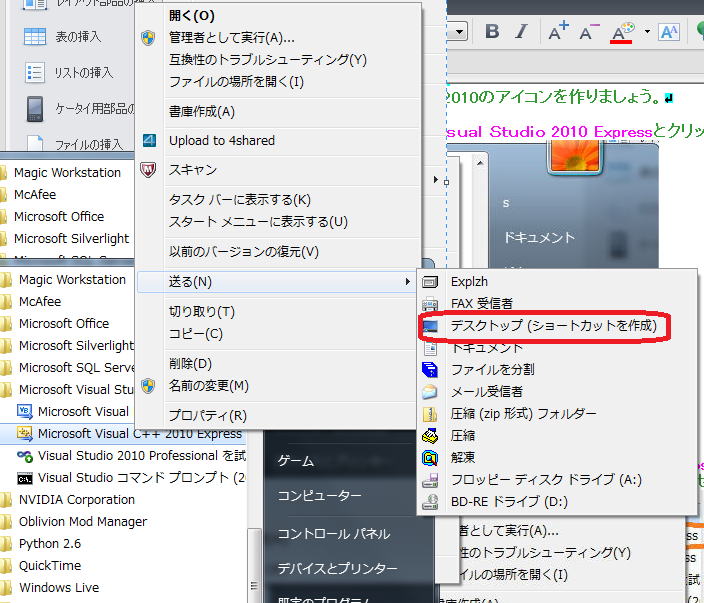
Task: Open コンピューター in the Start menu
Action: tap(320, 496)
